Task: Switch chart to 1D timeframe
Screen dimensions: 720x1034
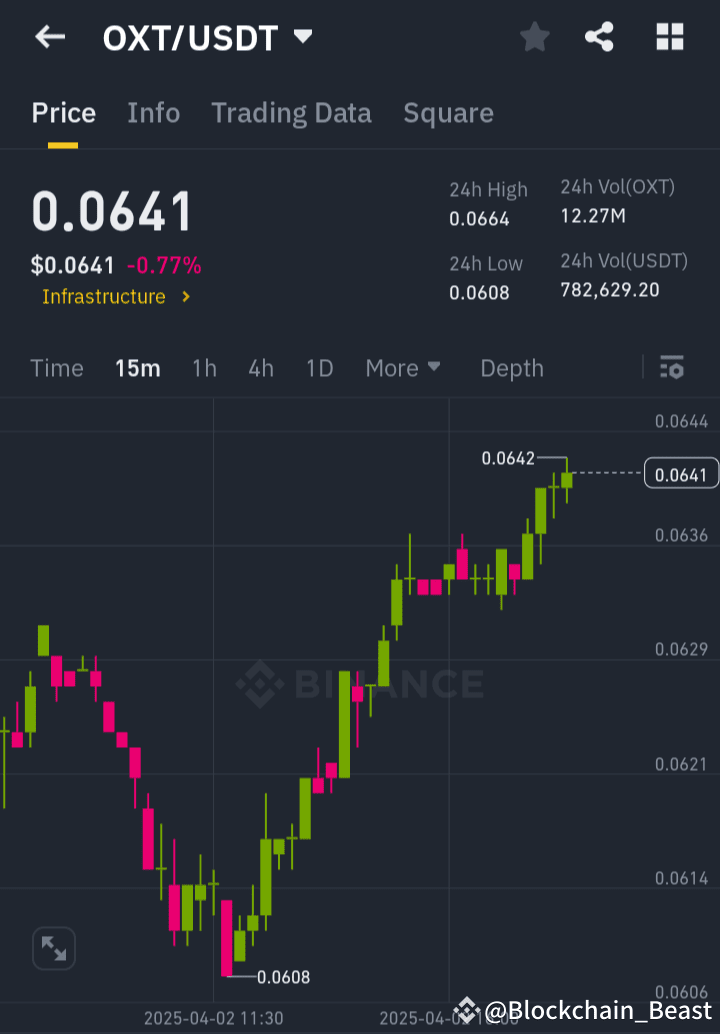Action: [319, 367]
